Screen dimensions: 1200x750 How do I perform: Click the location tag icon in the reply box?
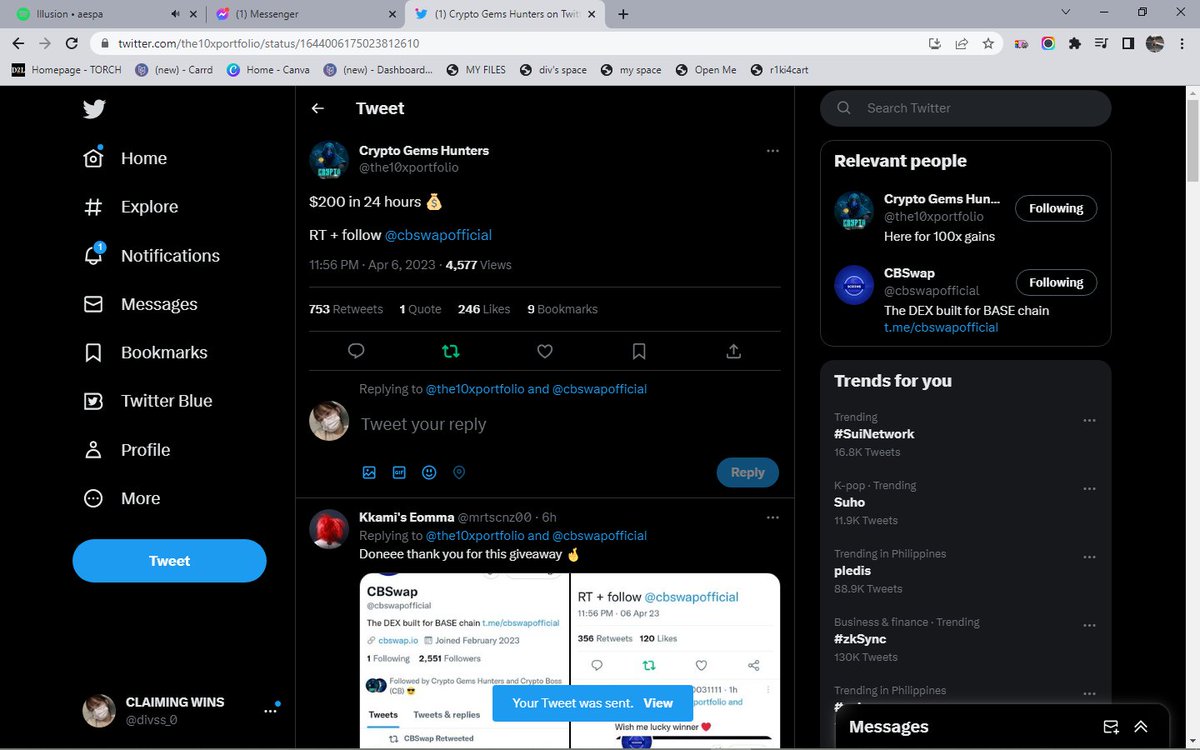coord(459,472)
